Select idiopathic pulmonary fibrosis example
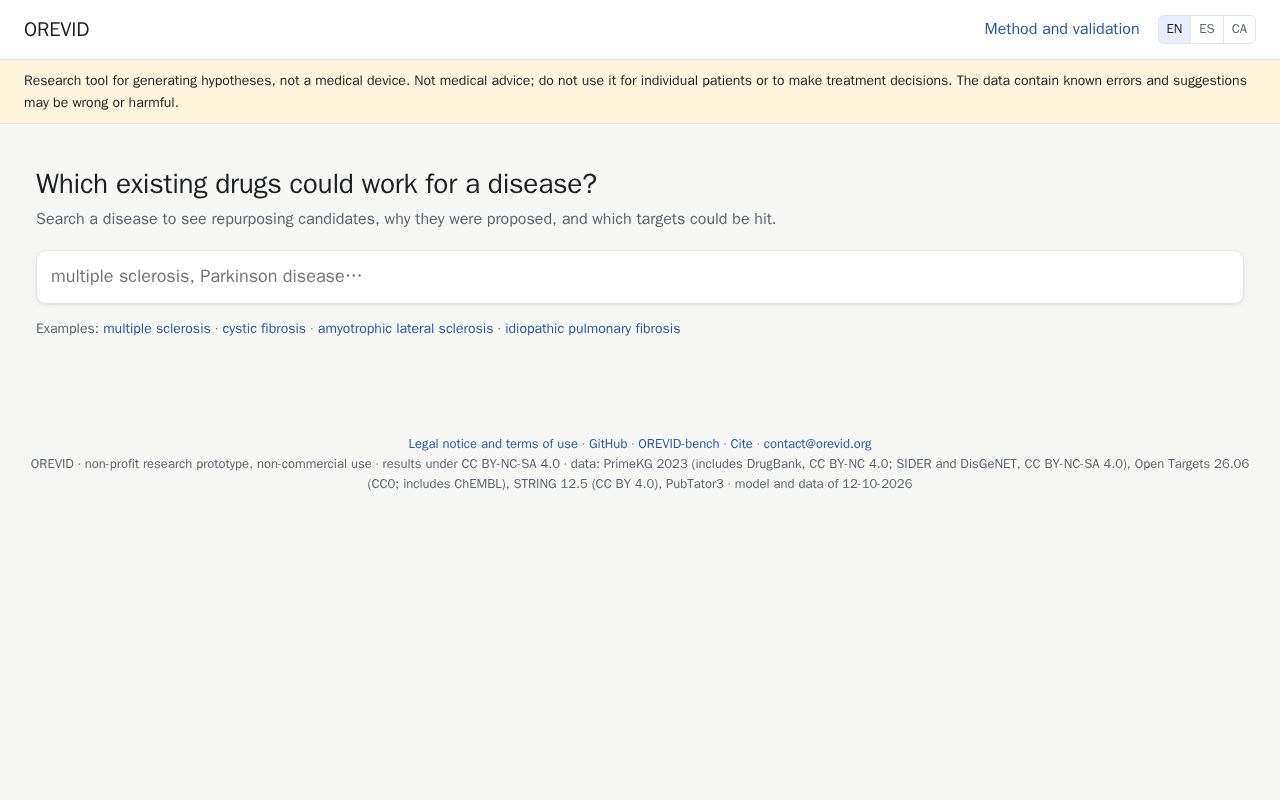 coord(592,328)
